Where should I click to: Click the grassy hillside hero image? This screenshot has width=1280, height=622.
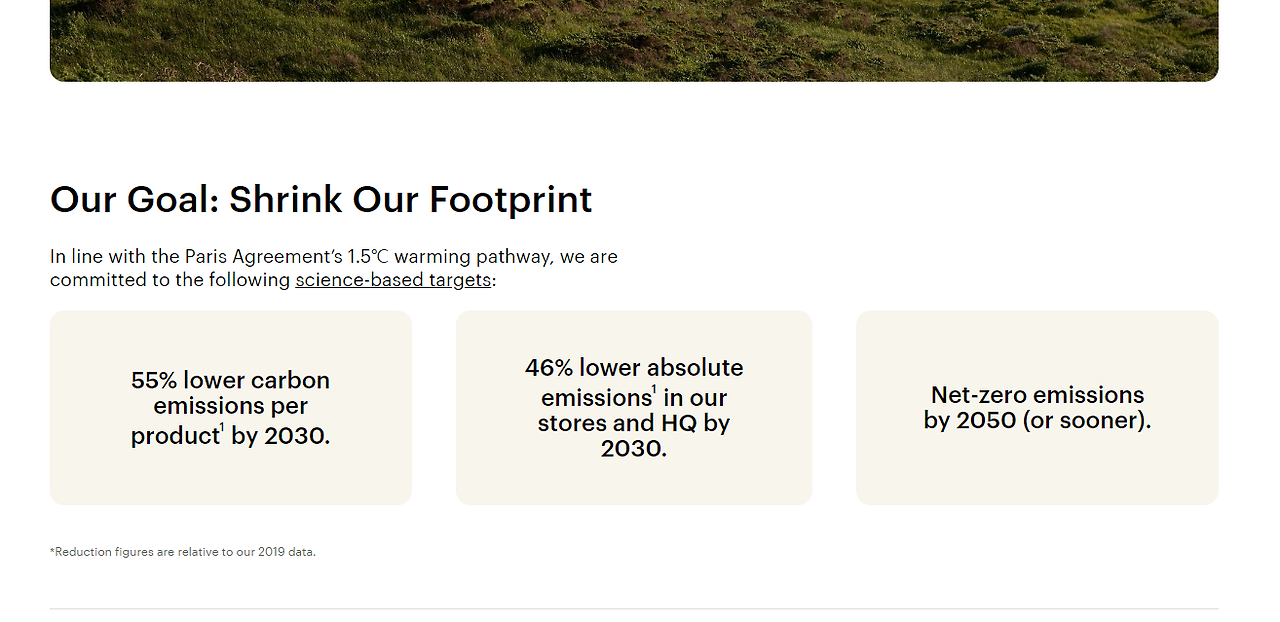pos(634,40)
